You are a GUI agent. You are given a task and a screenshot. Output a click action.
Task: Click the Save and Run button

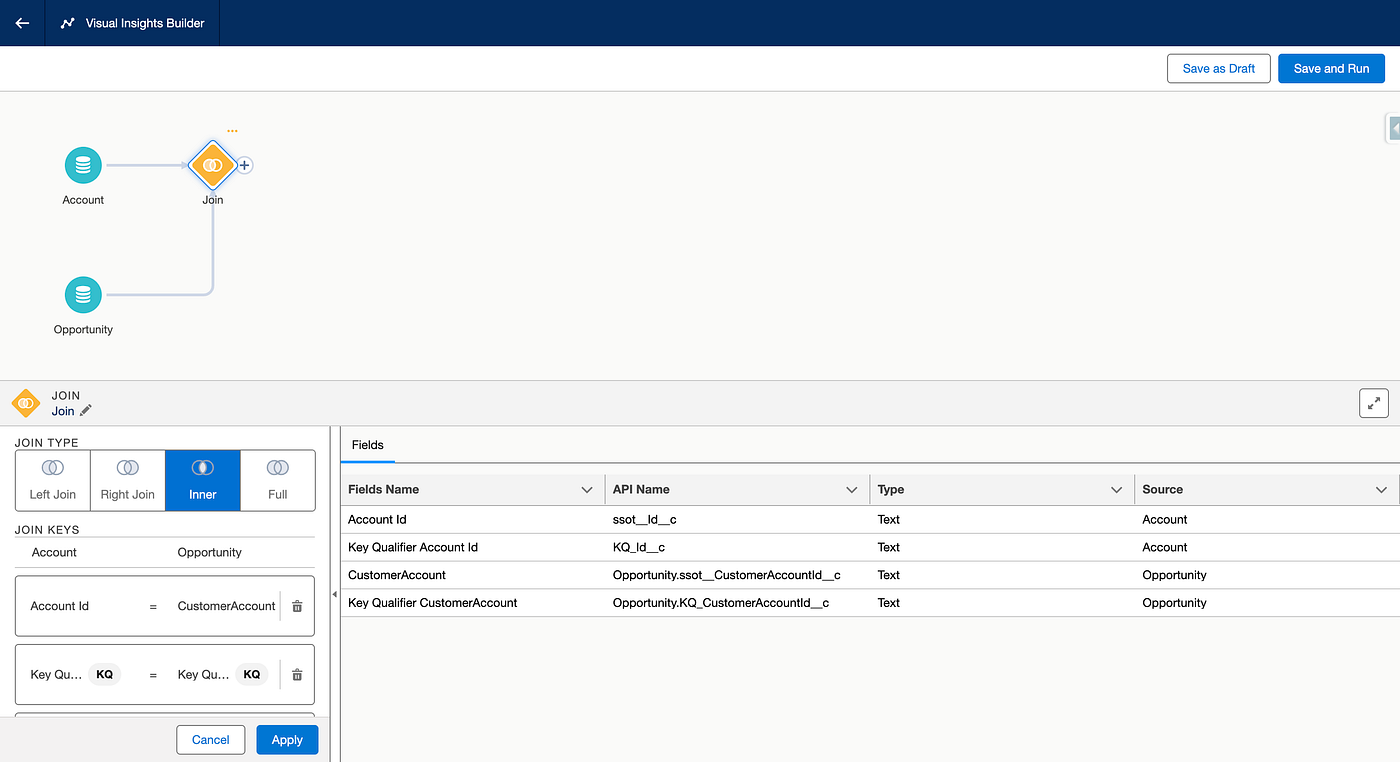1331,69
